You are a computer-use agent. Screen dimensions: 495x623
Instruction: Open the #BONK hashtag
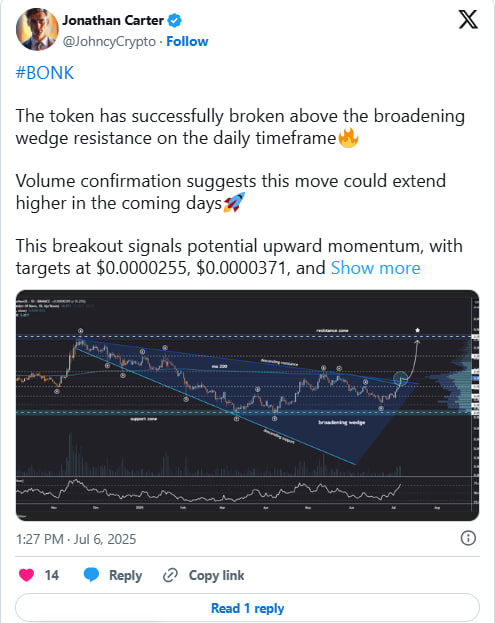pyautogui.click(x=45, y=73)
